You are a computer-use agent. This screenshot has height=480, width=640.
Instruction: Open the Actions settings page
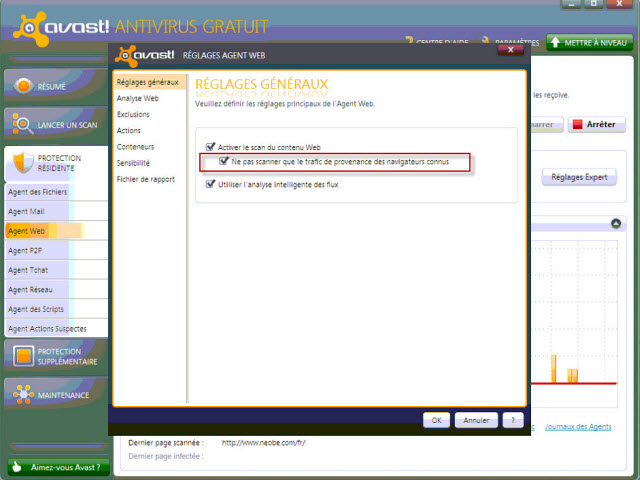(x=129, y=131)
